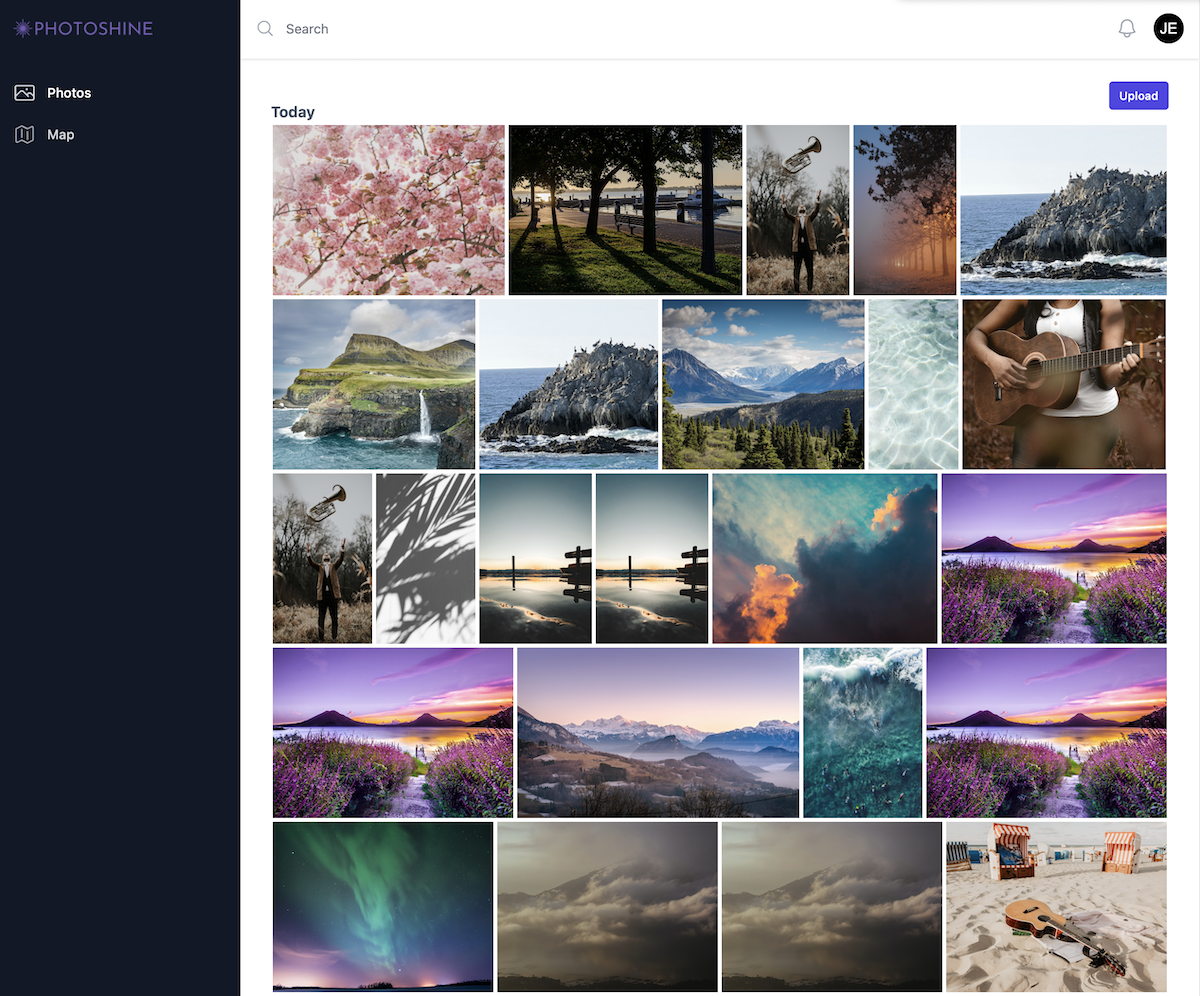Open cloudy mountain photo beside aurora photo
The height and width of the screenshot is (996, 1200).
(x=608, y=907)
